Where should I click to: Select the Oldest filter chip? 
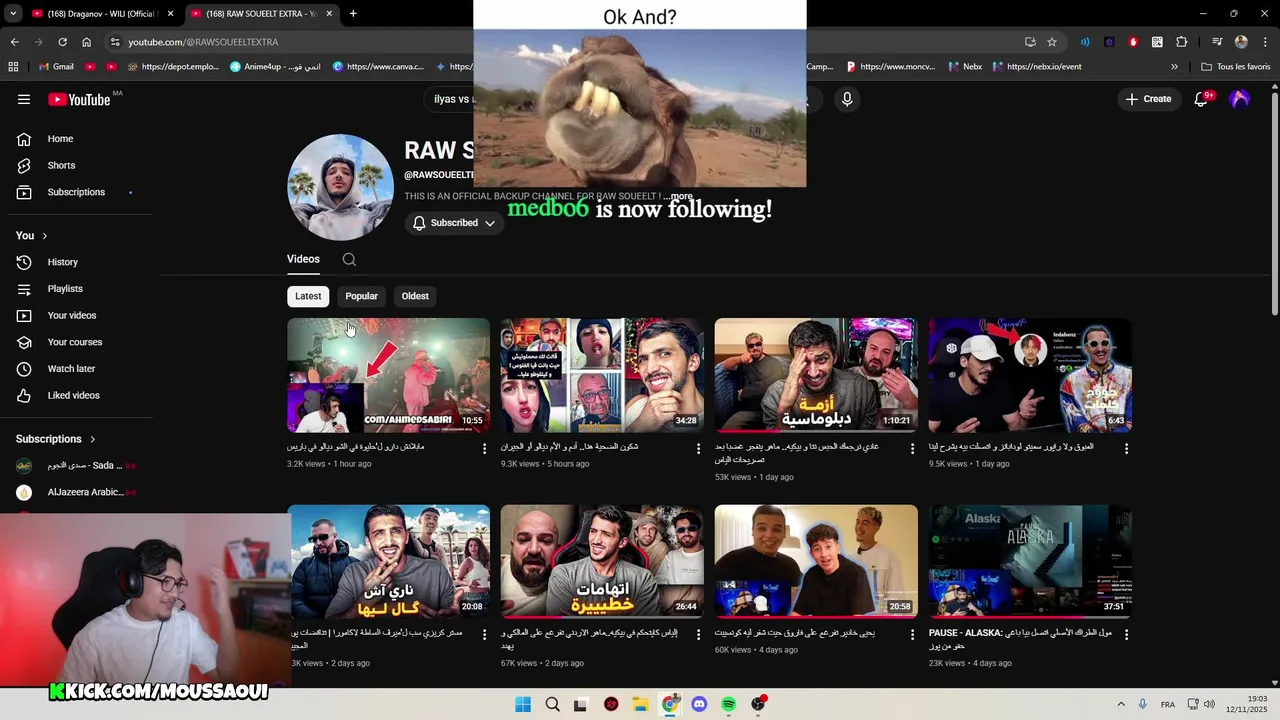(x=415, y=296)
